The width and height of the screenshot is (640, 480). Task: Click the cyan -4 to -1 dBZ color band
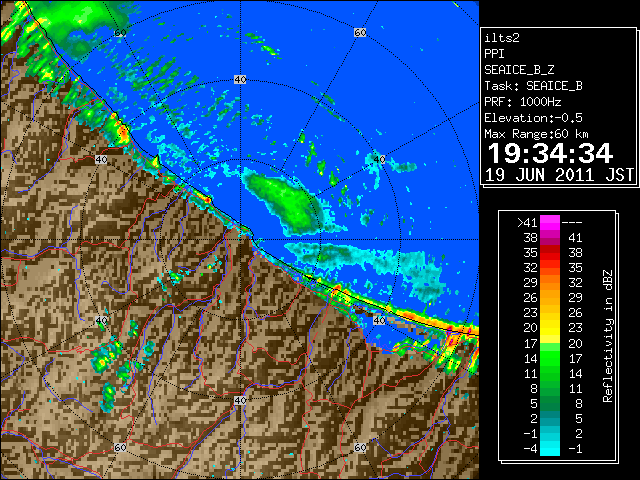click(x=550, y=448)
